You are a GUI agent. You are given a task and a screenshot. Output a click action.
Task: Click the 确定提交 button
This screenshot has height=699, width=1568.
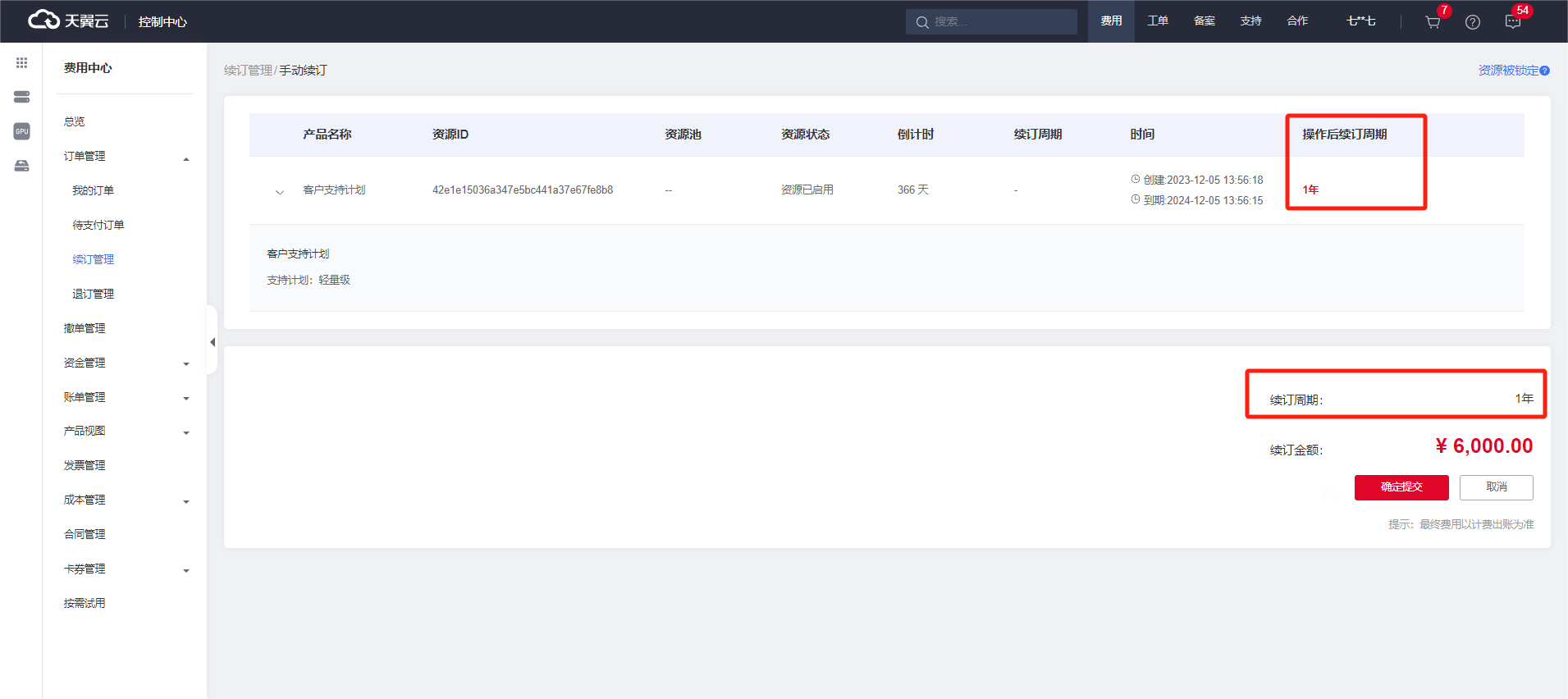click(x=1401, y=487)
